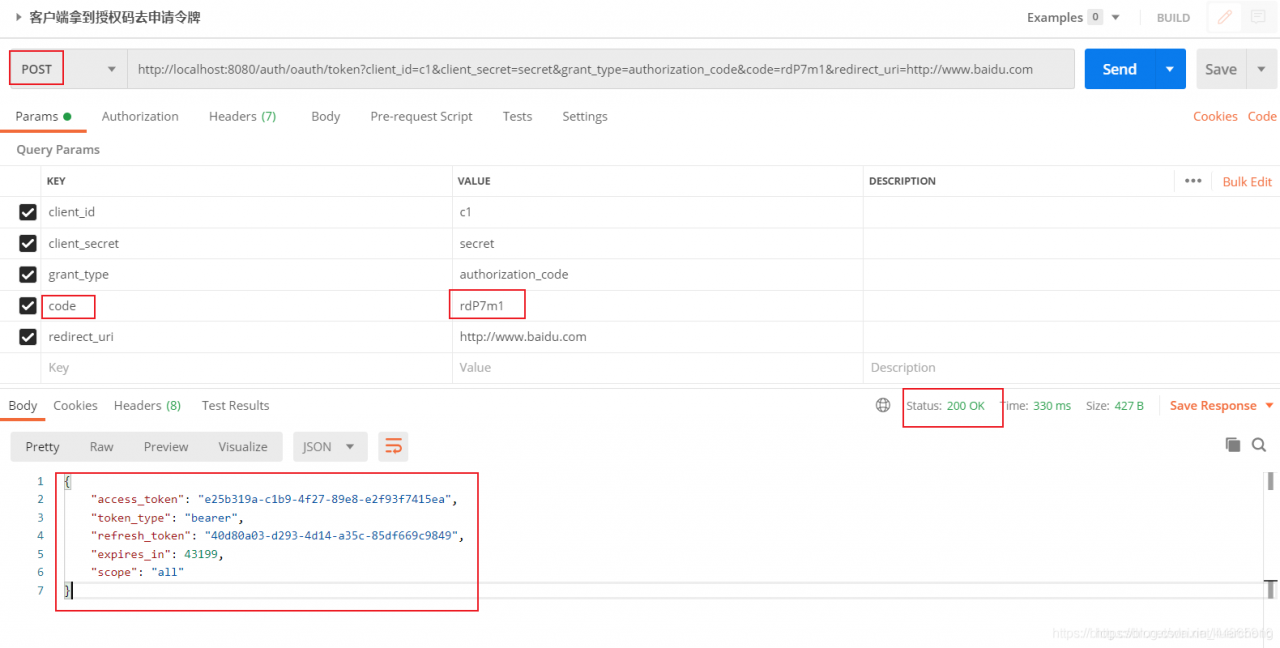Open the Code link at right

pyautogui.click(x=1262, y=116)
